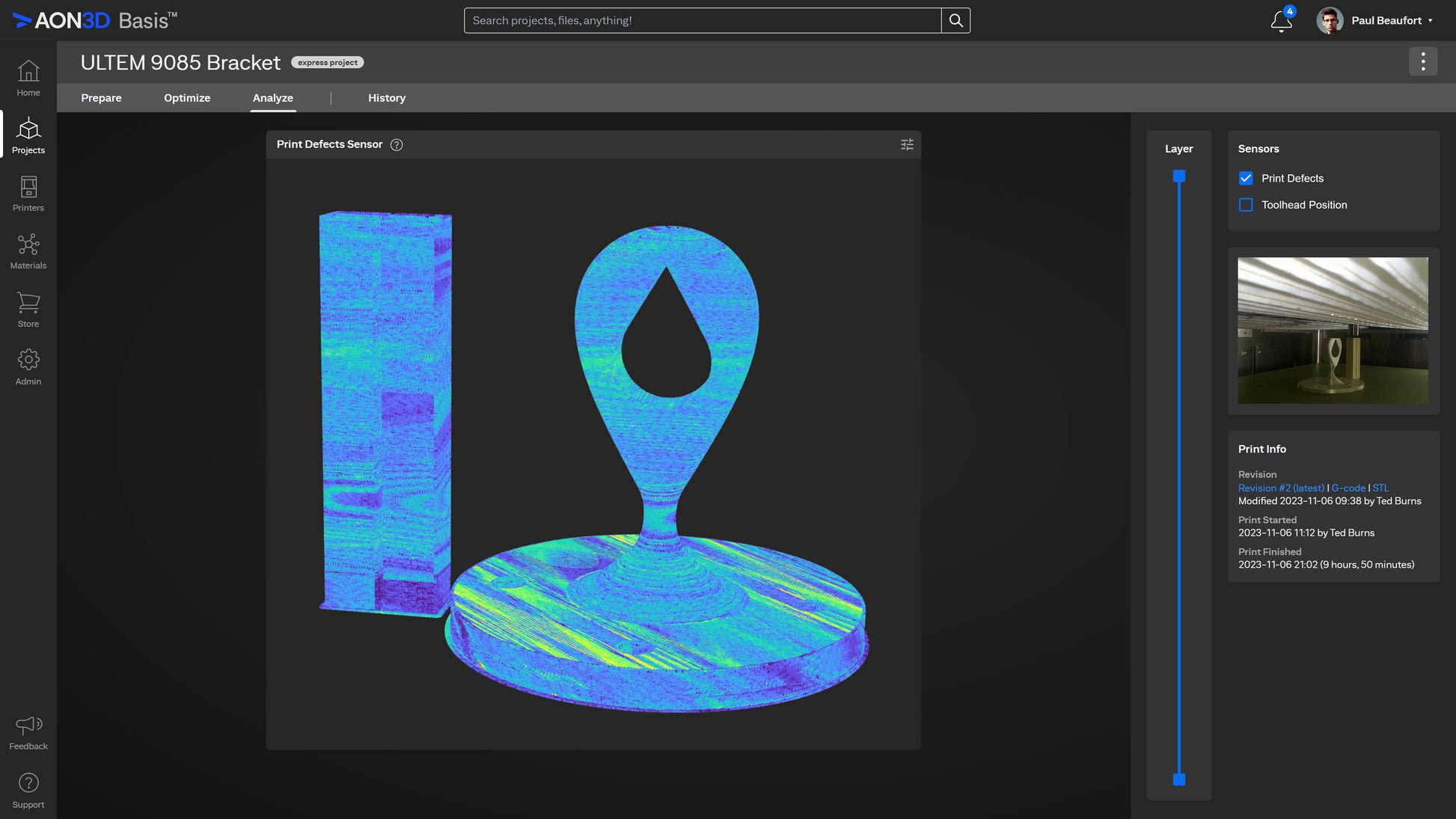Click the 3D print defects model view

click(x=593, y=454)
